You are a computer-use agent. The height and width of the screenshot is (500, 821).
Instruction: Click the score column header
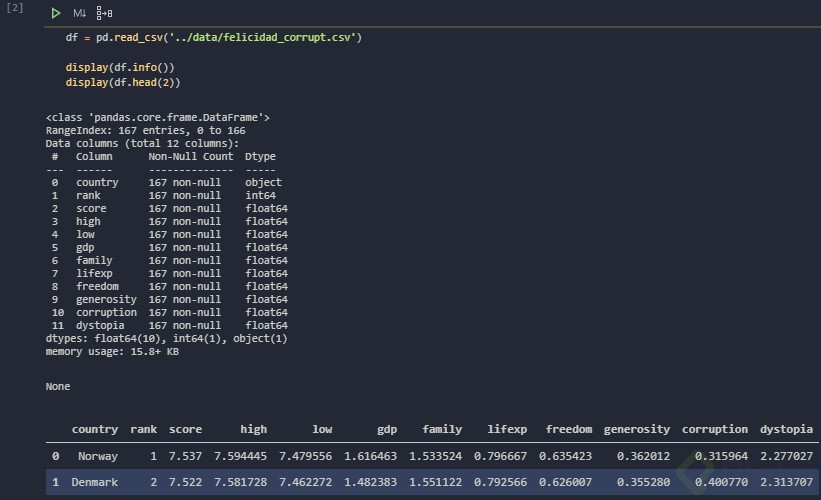tap(185, 429)
